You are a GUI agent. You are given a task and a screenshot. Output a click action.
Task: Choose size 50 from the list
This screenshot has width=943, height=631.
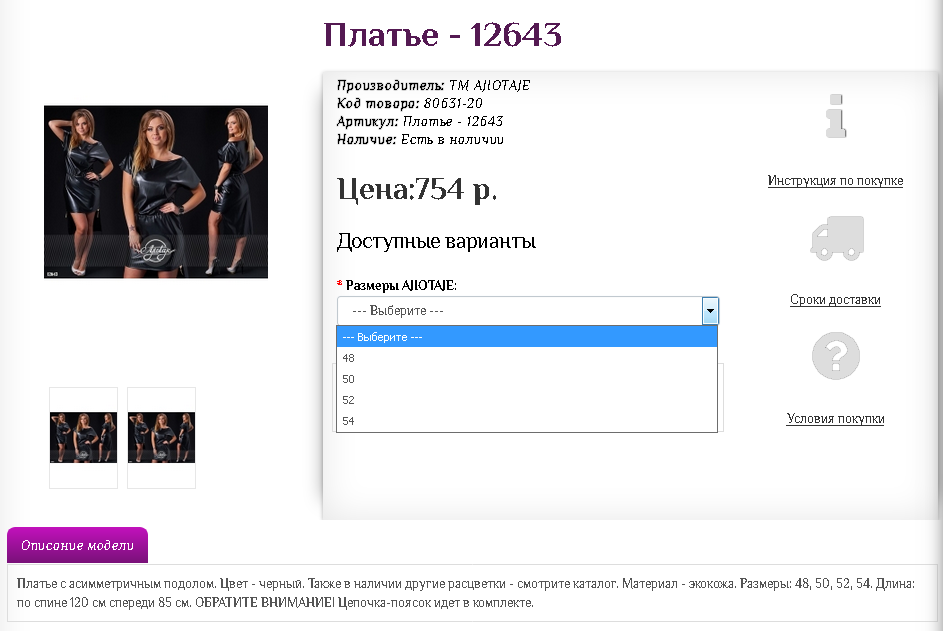[x=527, y=379]
